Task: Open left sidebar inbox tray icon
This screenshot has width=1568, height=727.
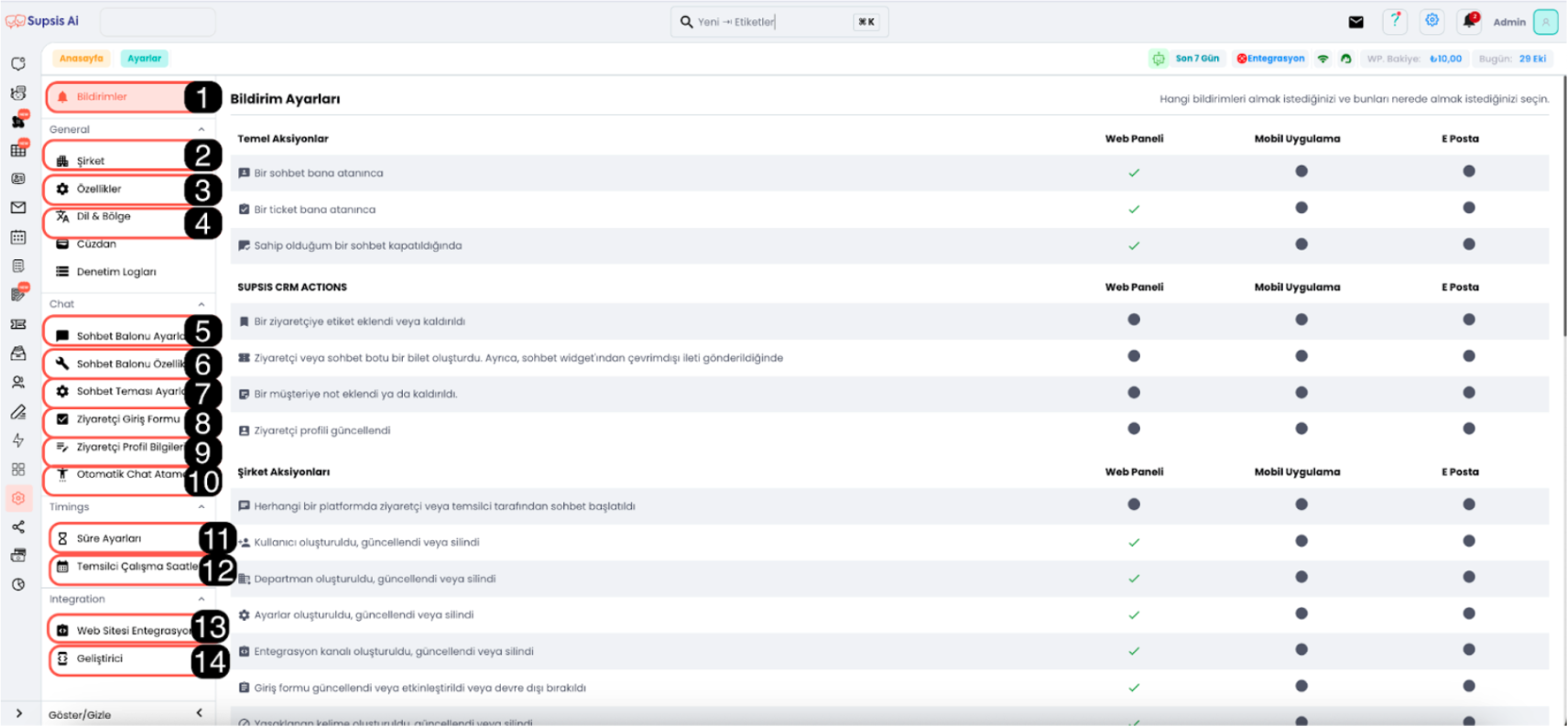Action: coord(18,353)
